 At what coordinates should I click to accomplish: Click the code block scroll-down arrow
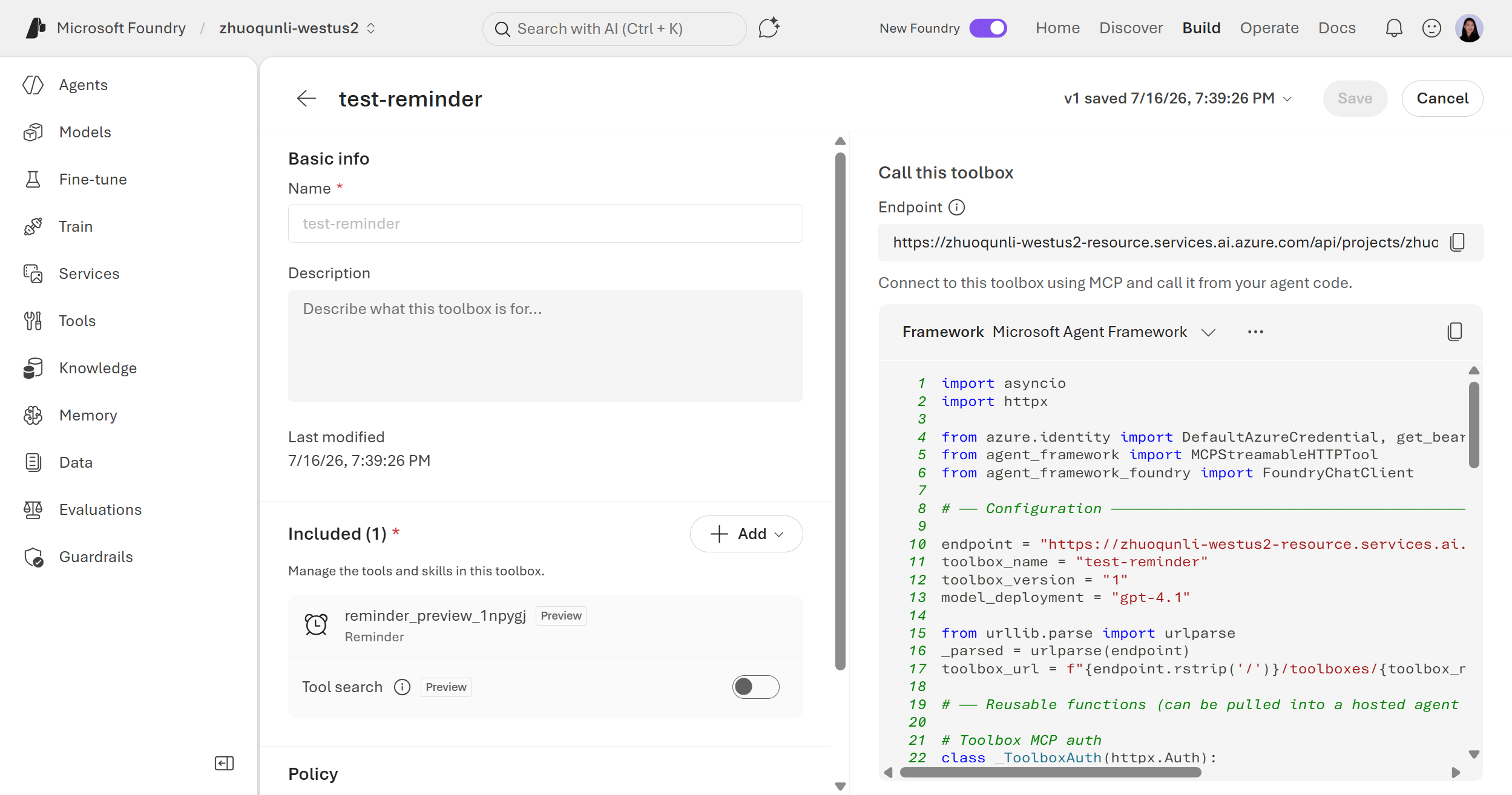pos(1474,754)
